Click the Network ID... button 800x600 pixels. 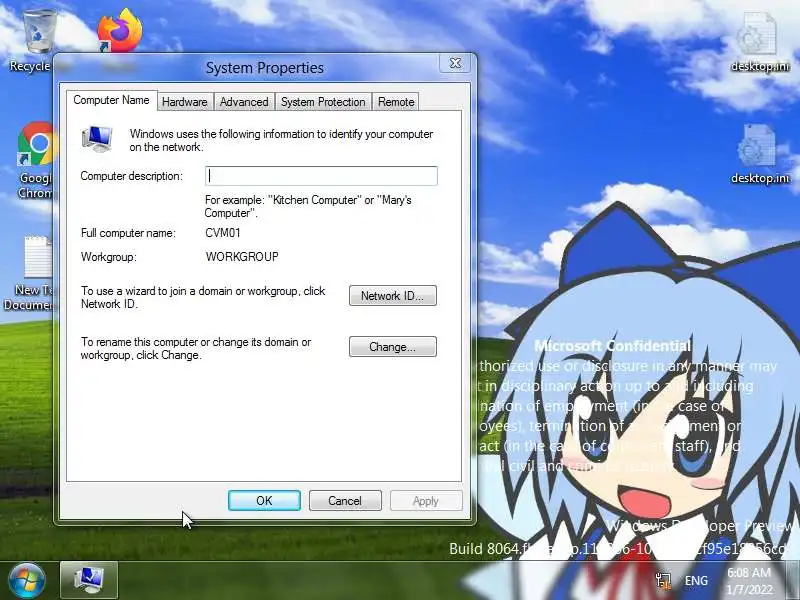[392, 296]
